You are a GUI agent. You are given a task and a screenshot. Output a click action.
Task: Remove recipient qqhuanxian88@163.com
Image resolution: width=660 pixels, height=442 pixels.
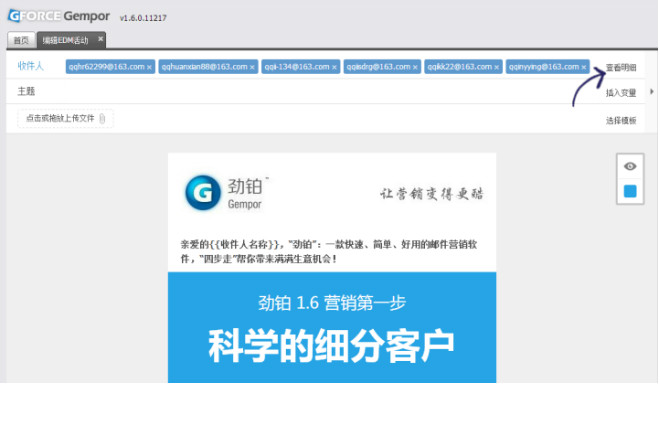tap(252, 67)
